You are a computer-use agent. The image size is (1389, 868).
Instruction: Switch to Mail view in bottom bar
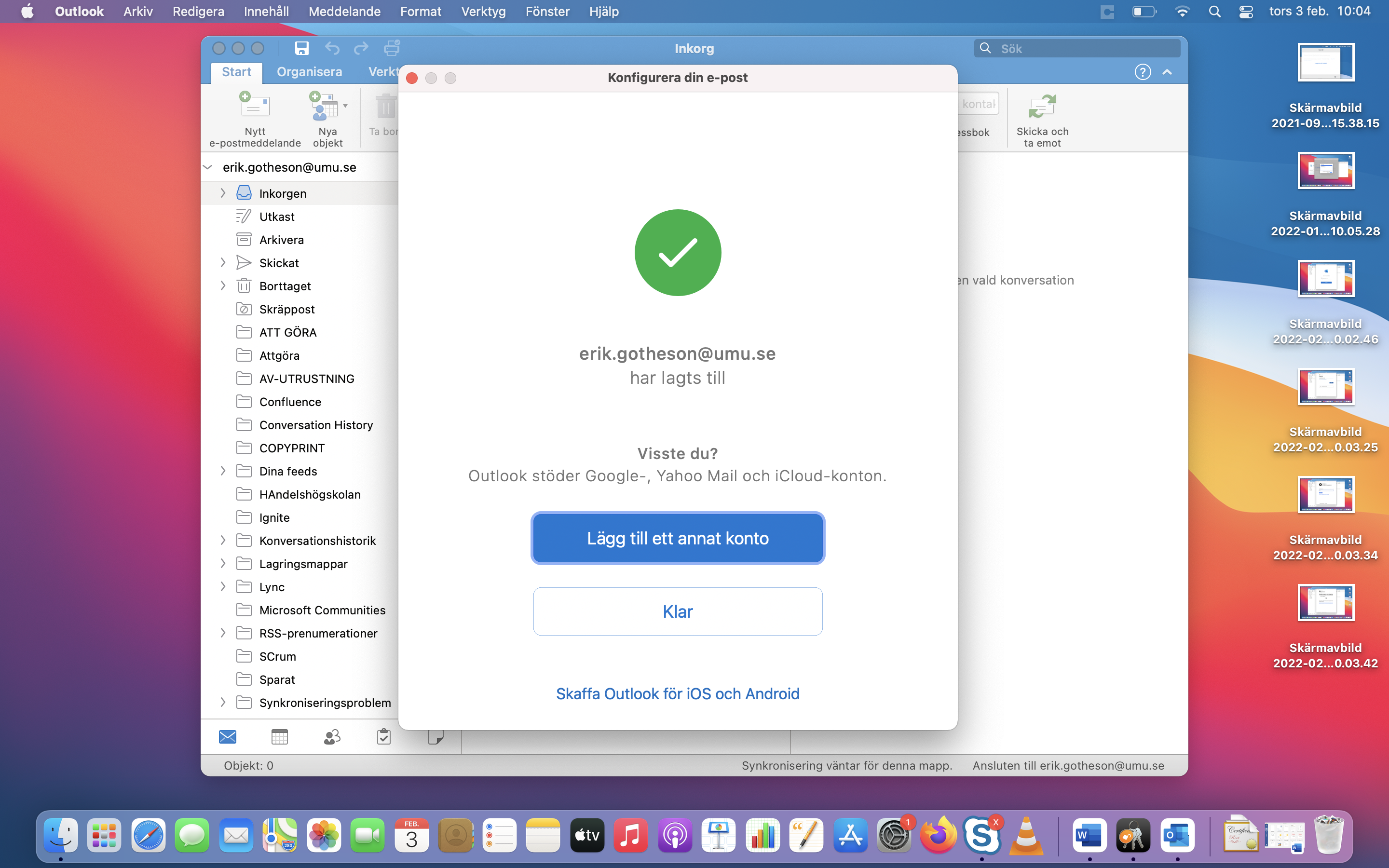tap(228, 736)
